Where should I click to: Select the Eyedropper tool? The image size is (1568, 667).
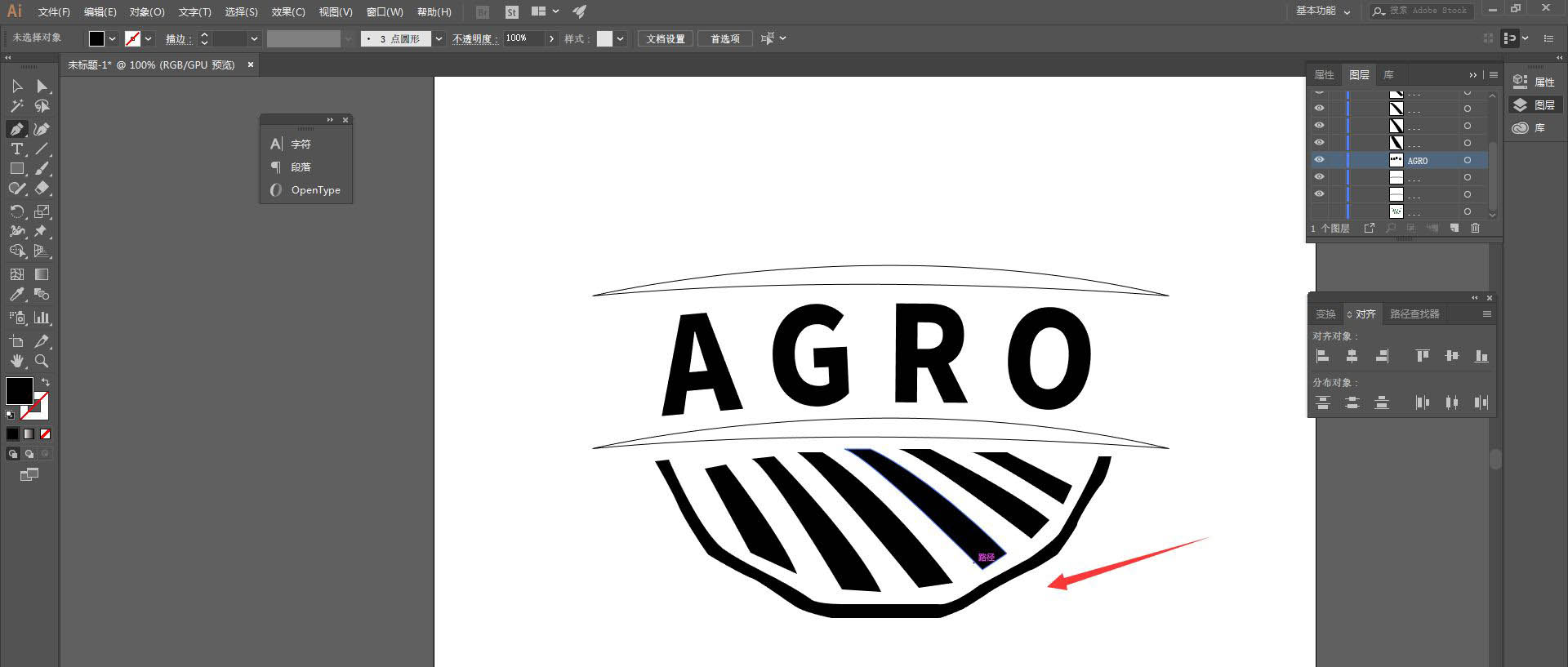pyautogui.click(x=16, y=295)
